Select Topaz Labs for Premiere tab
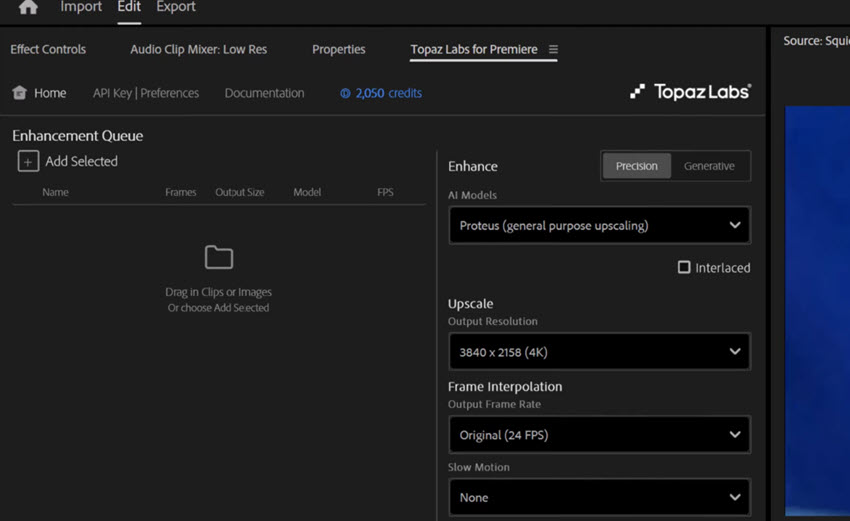Screen dimensions: 850x521 coord(474,49)
